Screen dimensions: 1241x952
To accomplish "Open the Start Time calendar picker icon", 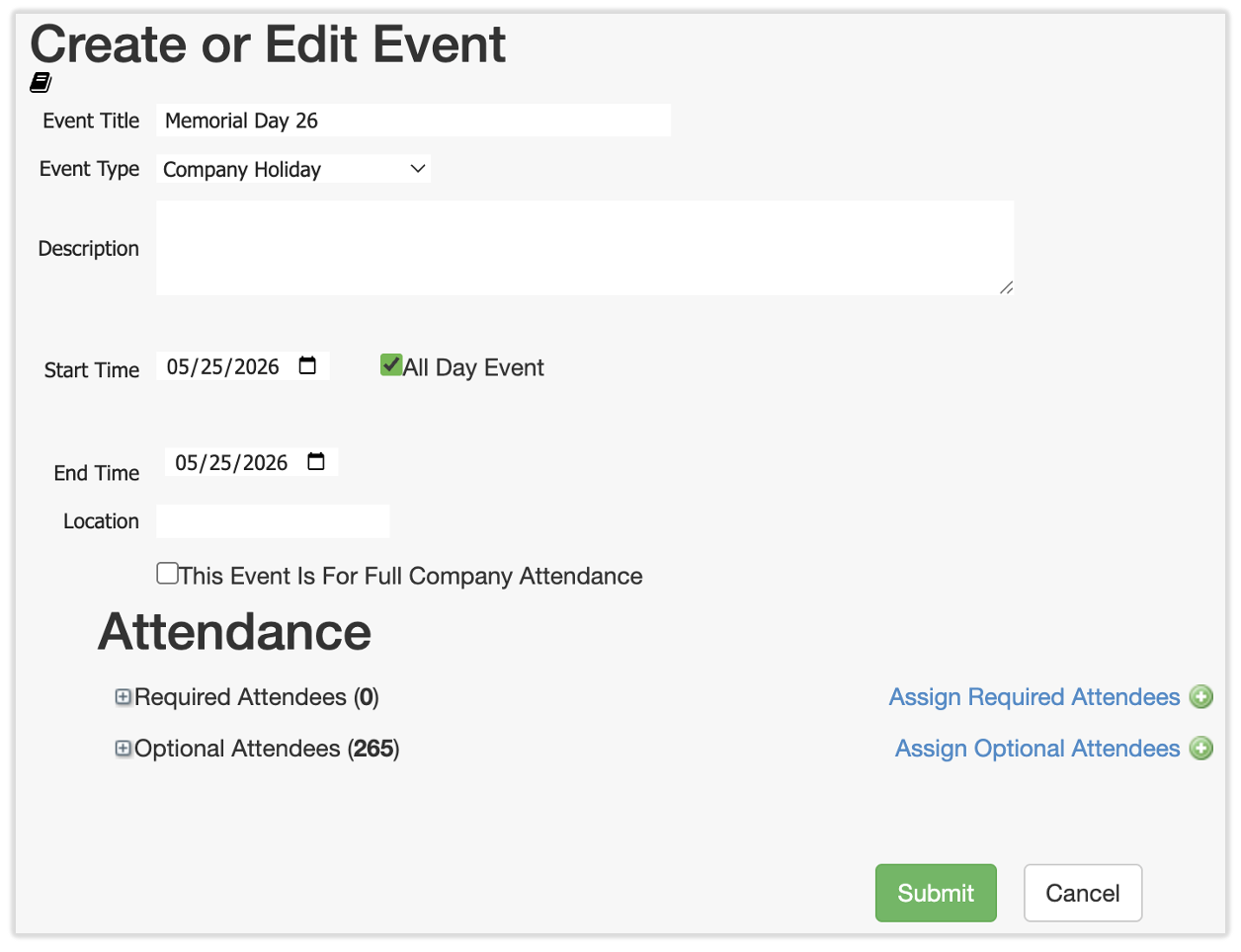I will (307, 366).
